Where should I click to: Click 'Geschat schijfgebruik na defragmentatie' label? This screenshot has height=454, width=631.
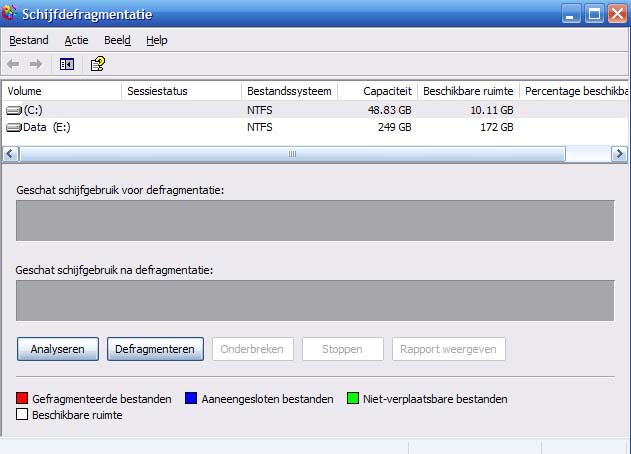point(114,270)
